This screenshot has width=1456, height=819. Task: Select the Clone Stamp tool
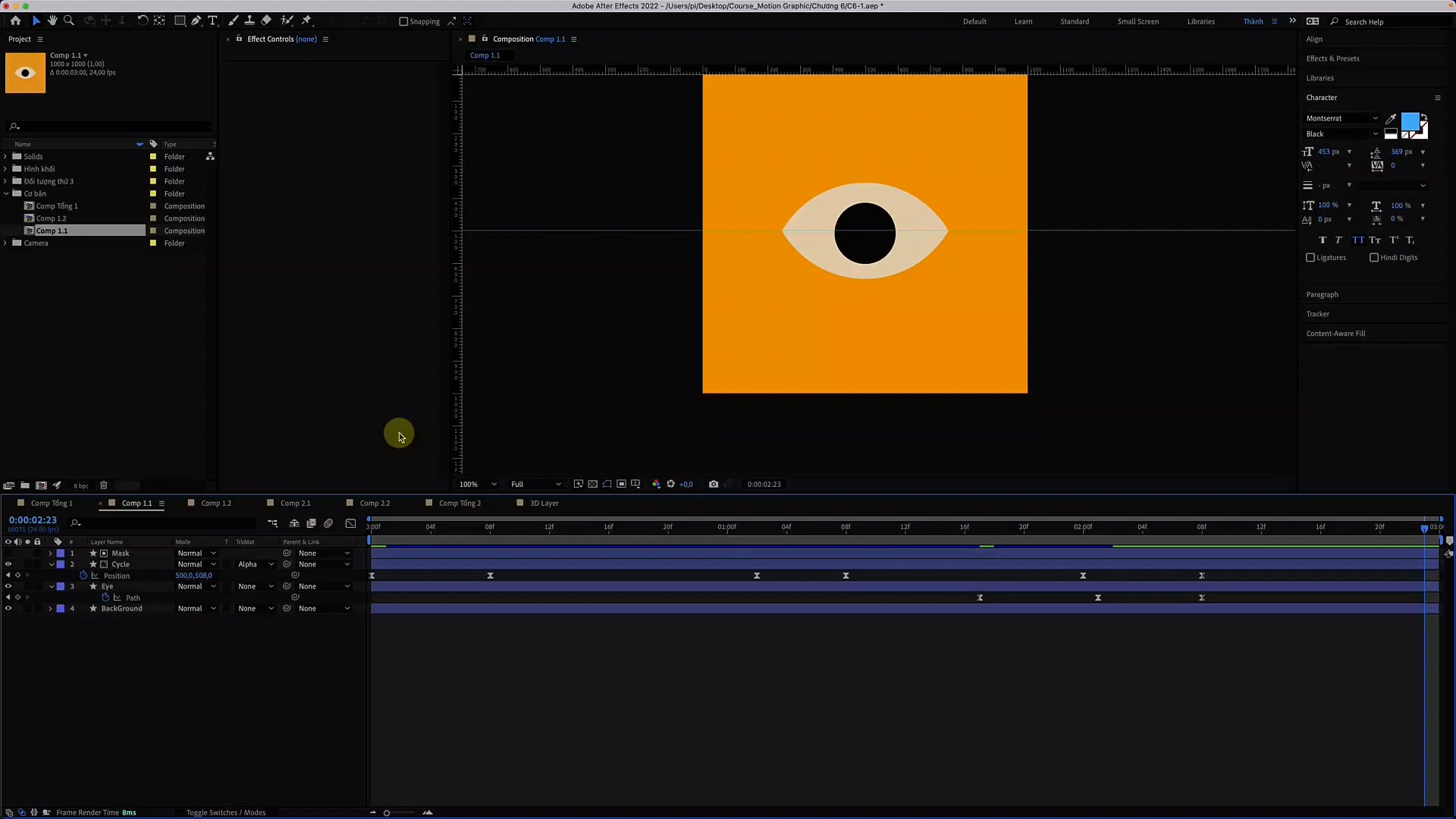(249, 20)
